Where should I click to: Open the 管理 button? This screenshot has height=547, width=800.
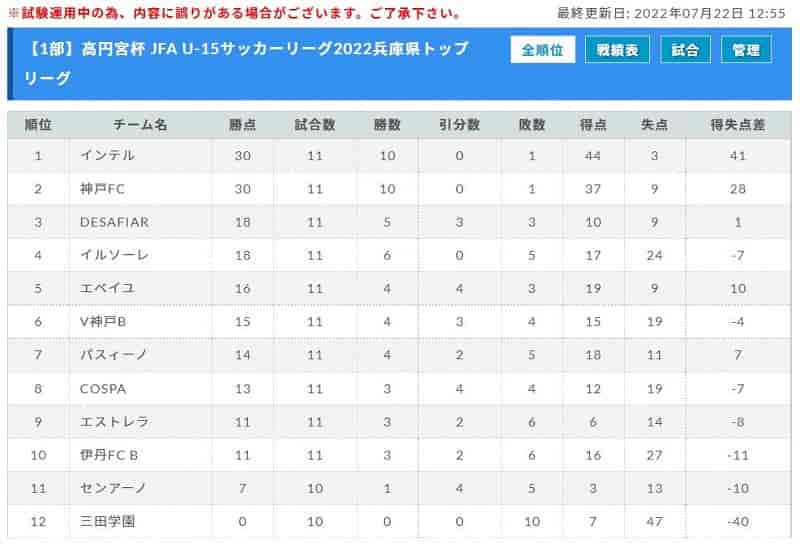[746, 49]
